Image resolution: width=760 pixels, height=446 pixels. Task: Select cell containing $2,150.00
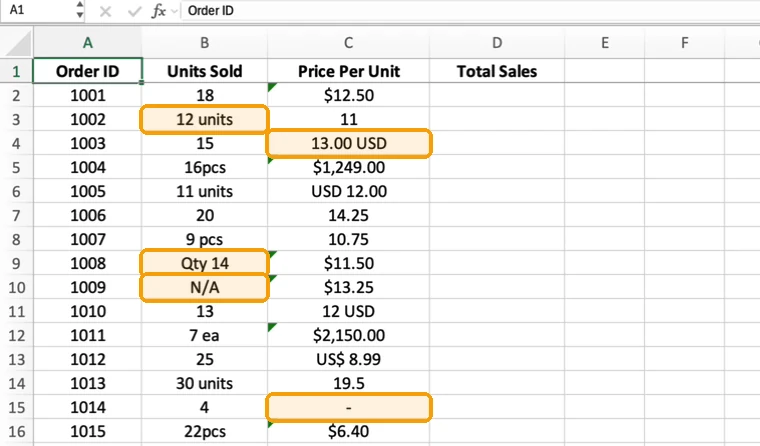[x=348, y=335]
